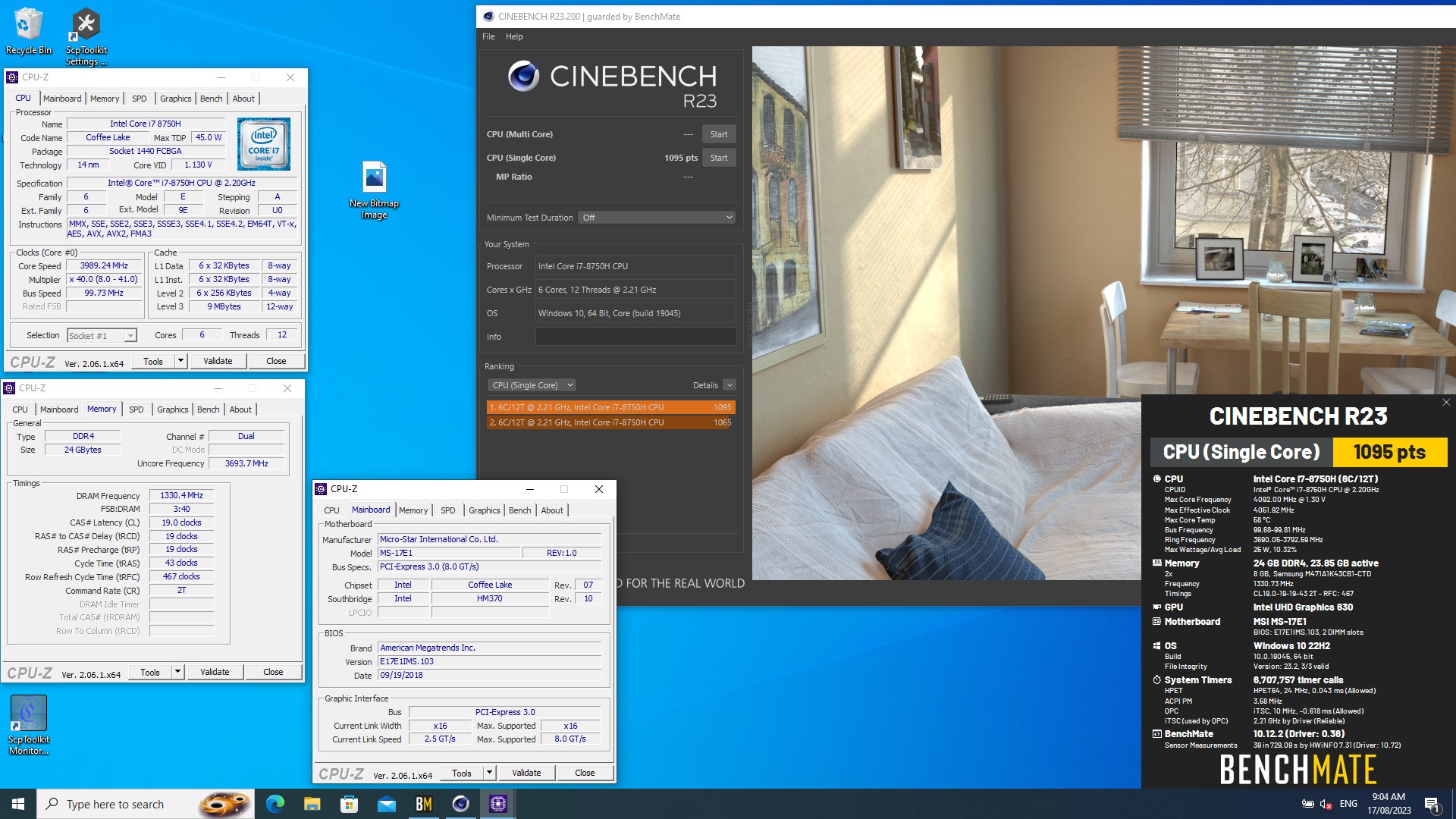Click the Cinebench logo sphere

[x=523, y=76]
